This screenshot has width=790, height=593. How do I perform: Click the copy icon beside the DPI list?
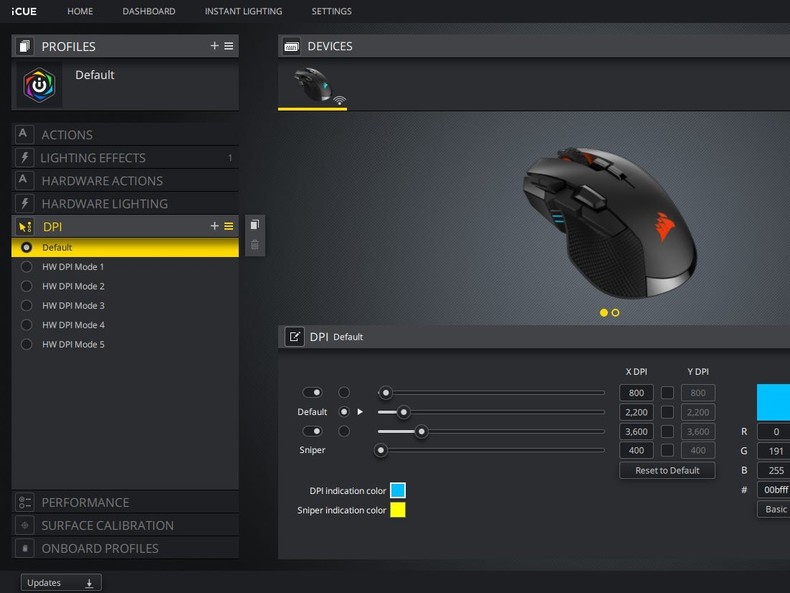click(255, 225)
